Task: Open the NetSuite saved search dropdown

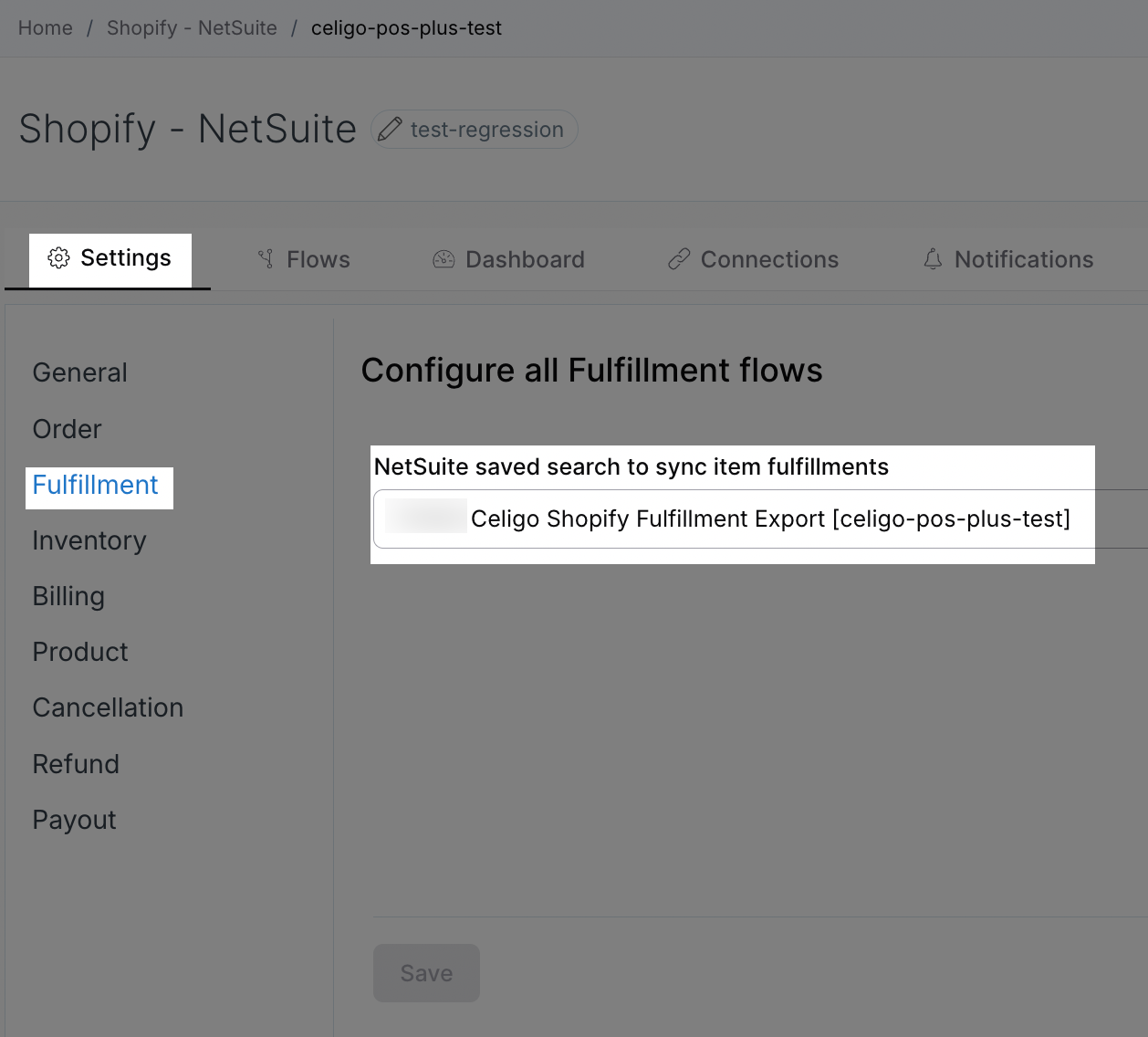Action: pos(757,519)
